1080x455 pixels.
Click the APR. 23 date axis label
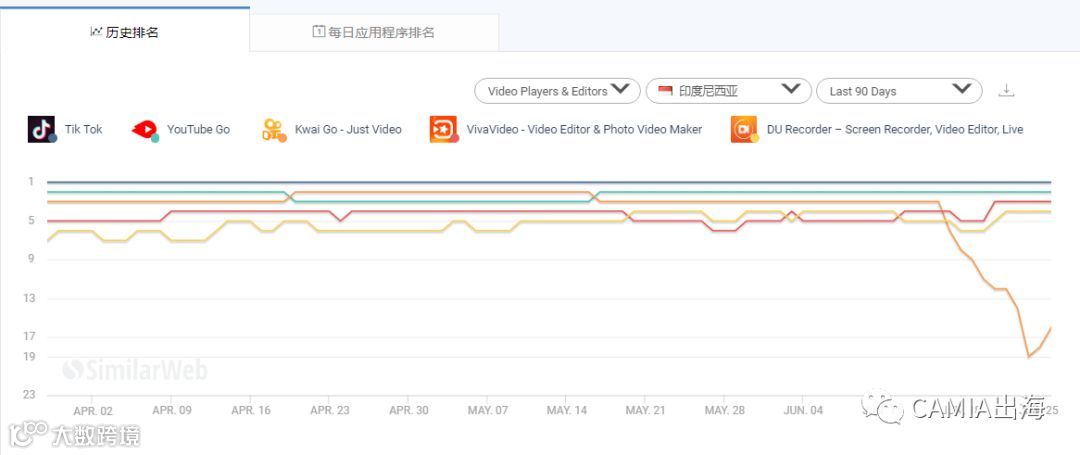coord(329,410)
